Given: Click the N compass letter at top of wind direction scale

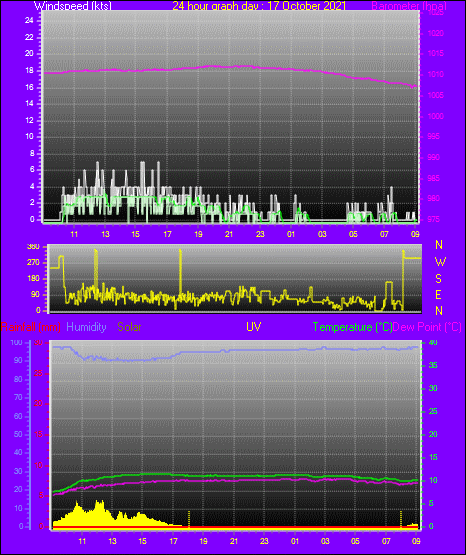Looking at the screenshot, I should click(439, 245).
